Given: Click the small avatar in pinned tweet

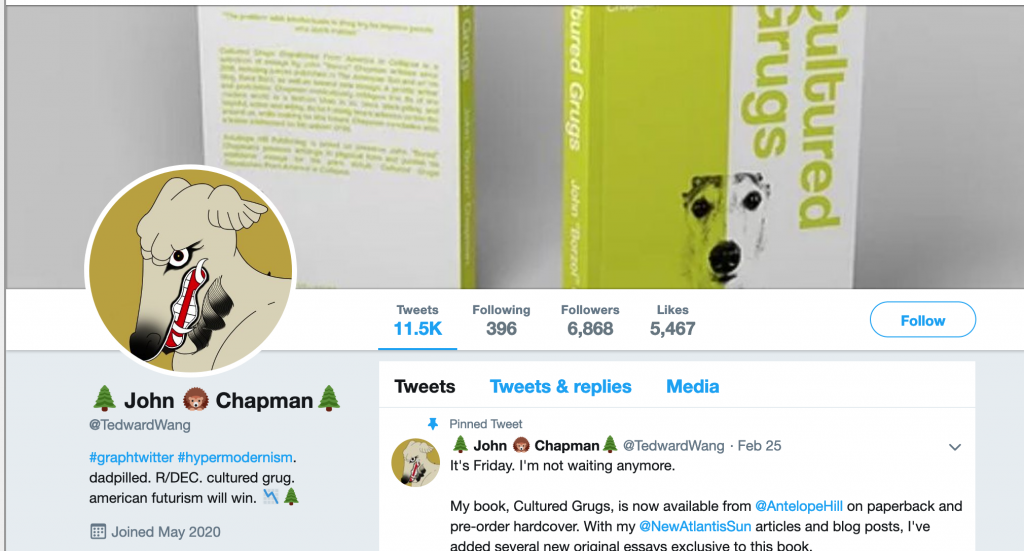Looking at the screenshot, I should pyautogui.click(x=415, y=462).
